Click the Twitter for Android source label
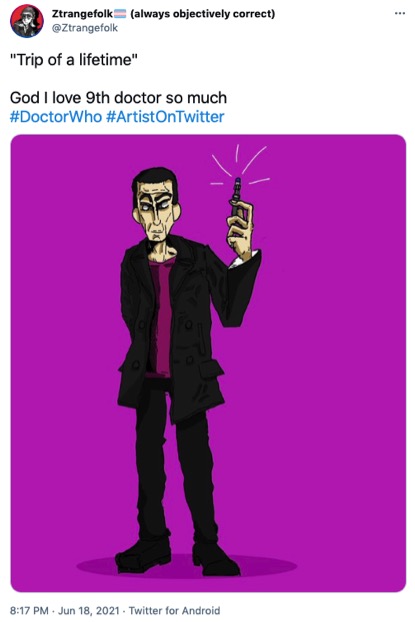The height and width of the screenshot is (622, 415). pos(174,610)
